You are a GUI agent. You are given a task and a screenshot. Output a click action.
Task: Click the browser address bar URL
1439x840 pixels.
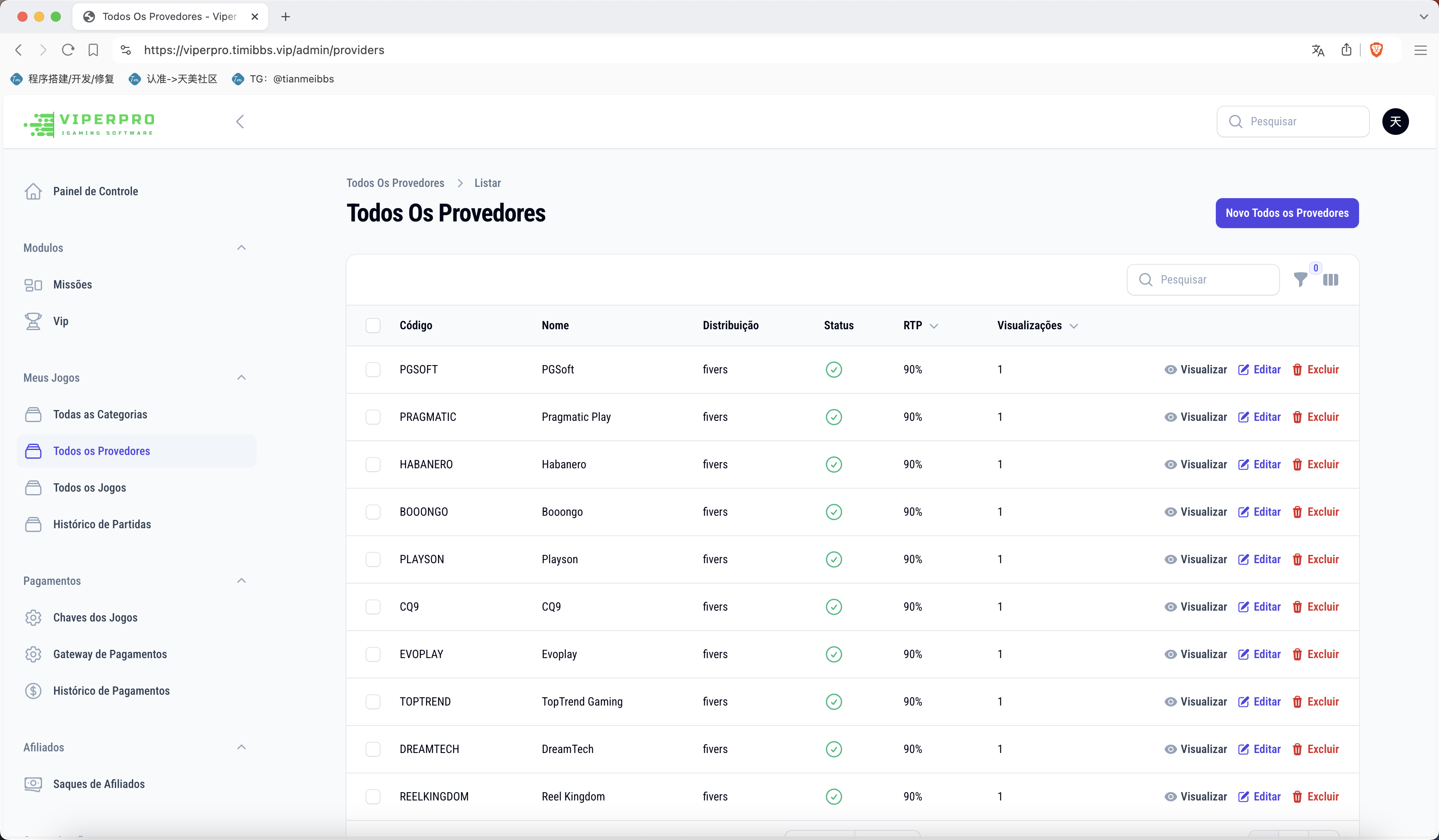[264, 50]
